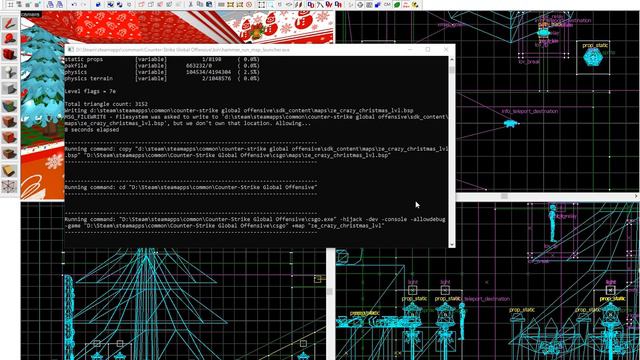
Task: Click the magnifier auto-selection toolbar icon
Action: click(271, 5)
